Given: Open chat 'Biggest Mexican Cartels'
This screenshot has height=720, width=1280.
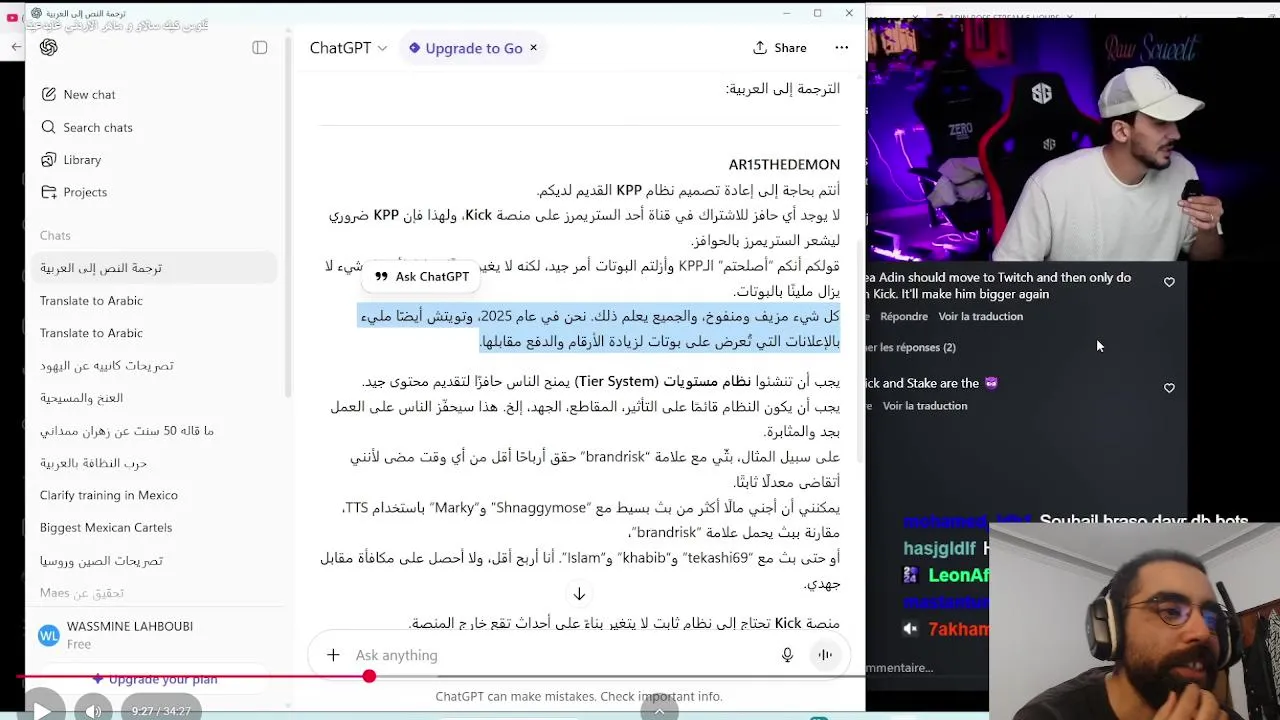Looking at the screenshot, I should click(106, 527).
